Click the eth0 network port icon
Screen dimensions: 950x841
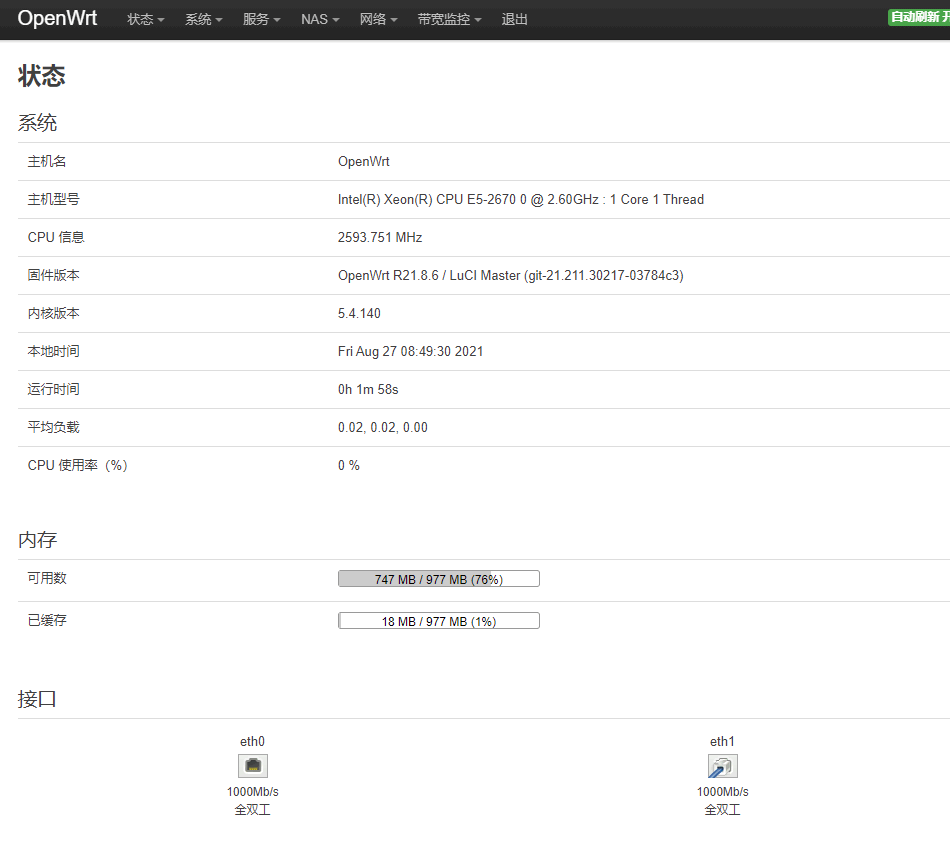tap(253, 766)
